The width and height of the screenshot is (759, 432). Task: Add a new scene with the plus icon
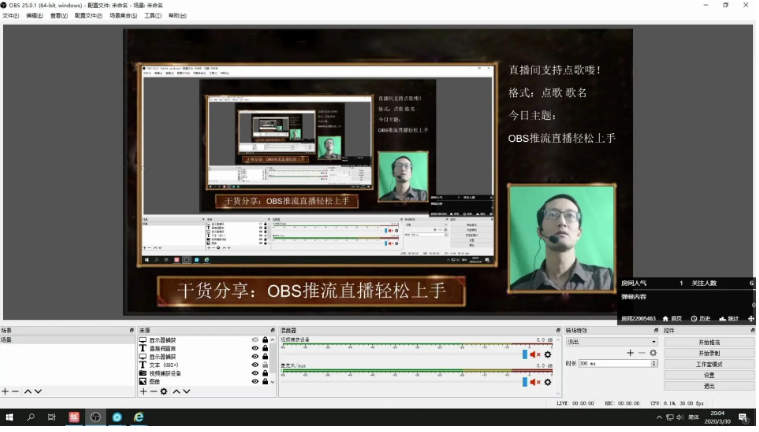click(x=5, y=391)
